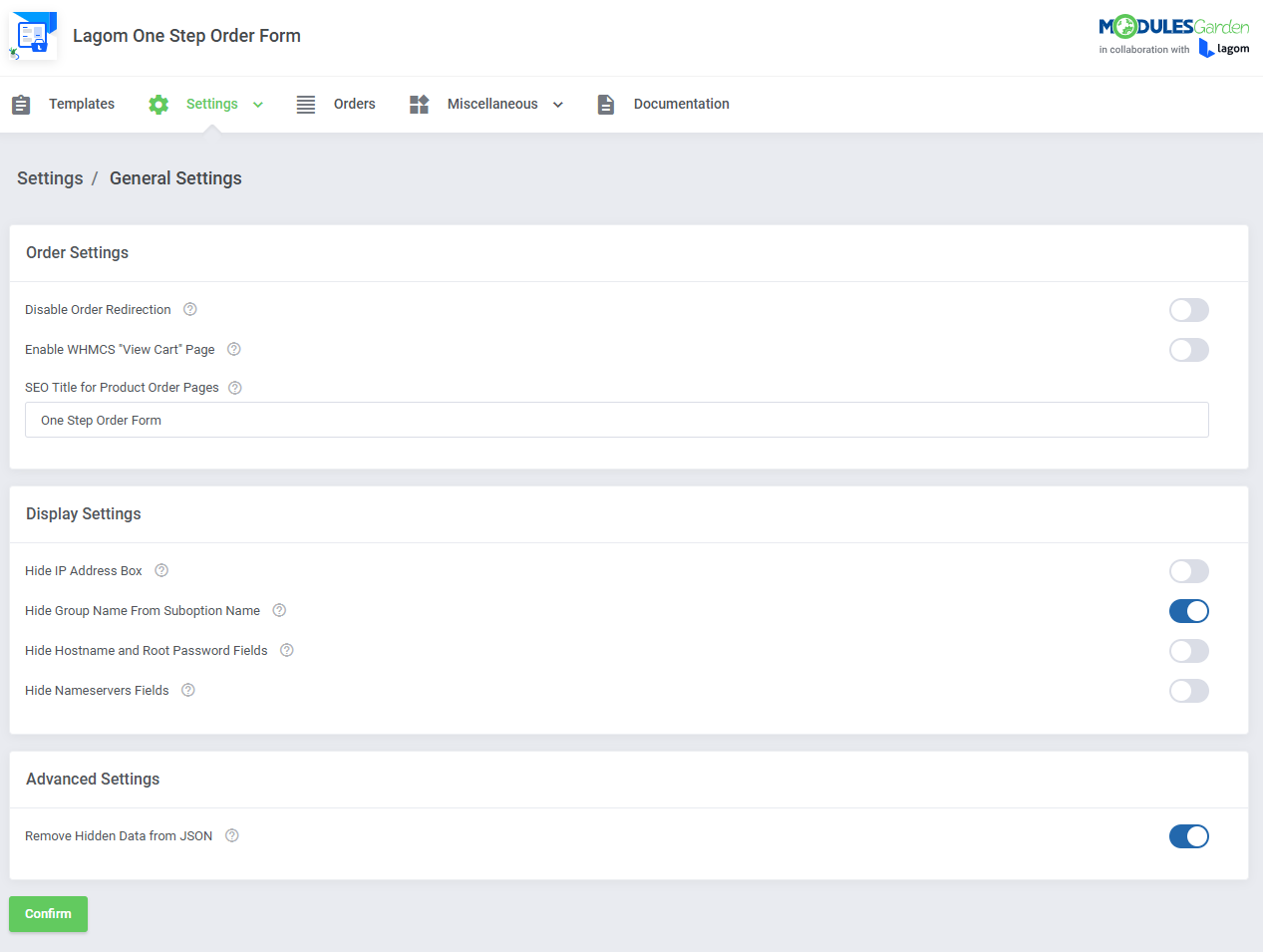This screenshot has height=952, width=1263.
Task: Show help for Hide Group Name From Suboption Name
Action: (279, 611)
